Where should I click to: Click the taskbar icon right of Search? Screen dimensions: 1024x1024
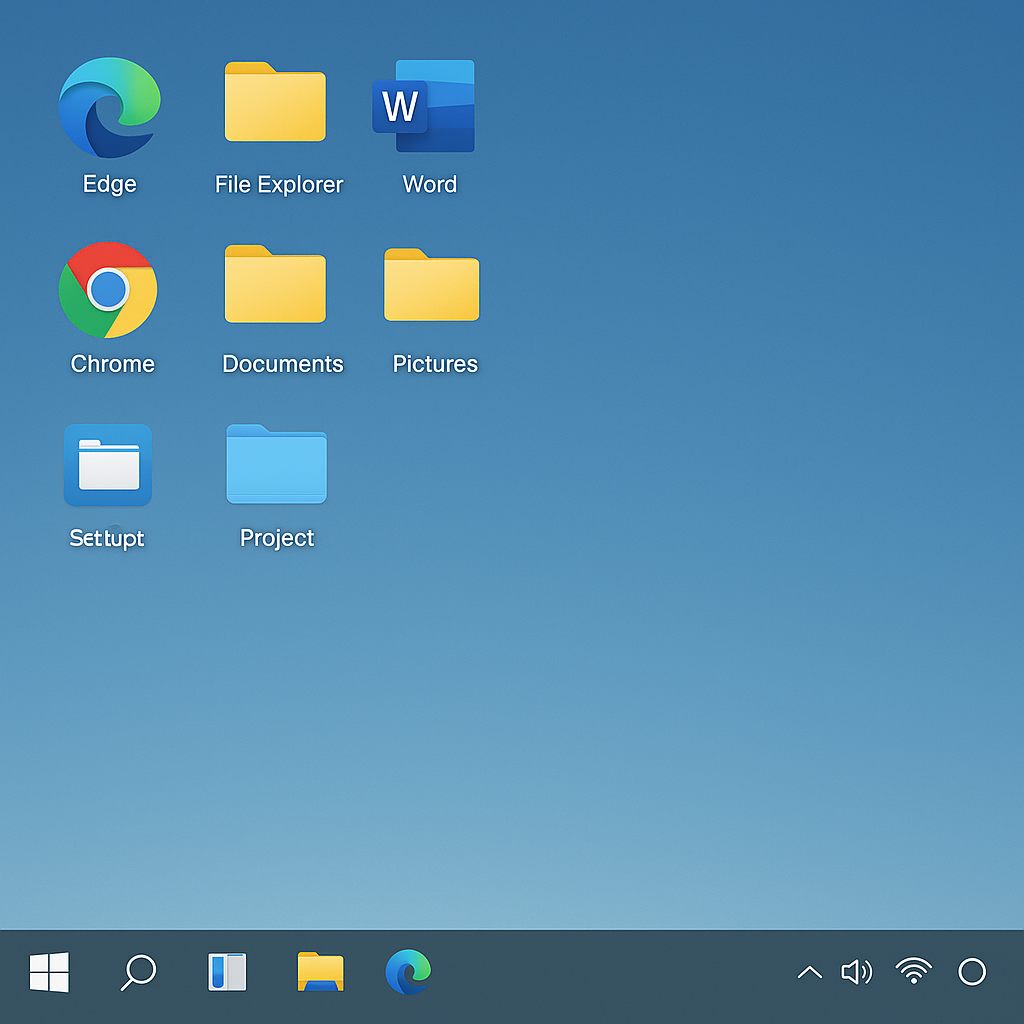tap(227, 972)
